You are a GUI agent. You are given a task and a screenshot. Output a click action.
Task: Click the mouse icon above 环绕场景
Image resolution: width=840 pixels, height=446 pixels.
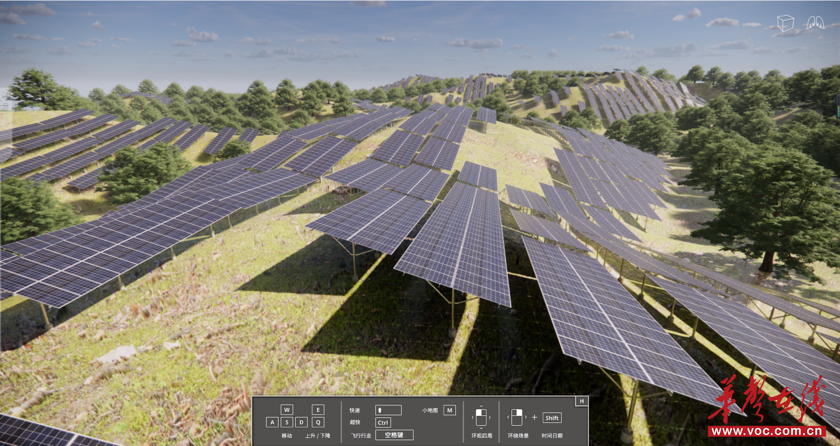517,417
